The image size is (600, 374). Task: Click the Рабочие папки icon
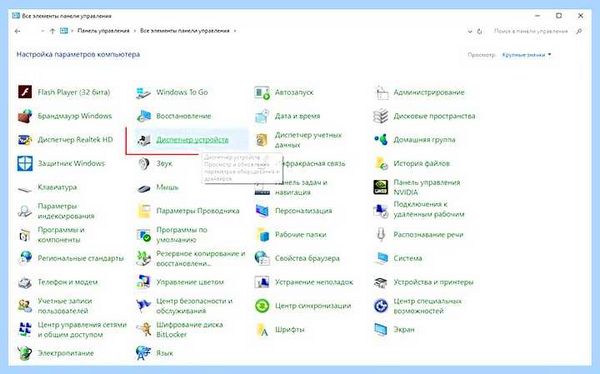pyautogui.click(x=262, y=235)
